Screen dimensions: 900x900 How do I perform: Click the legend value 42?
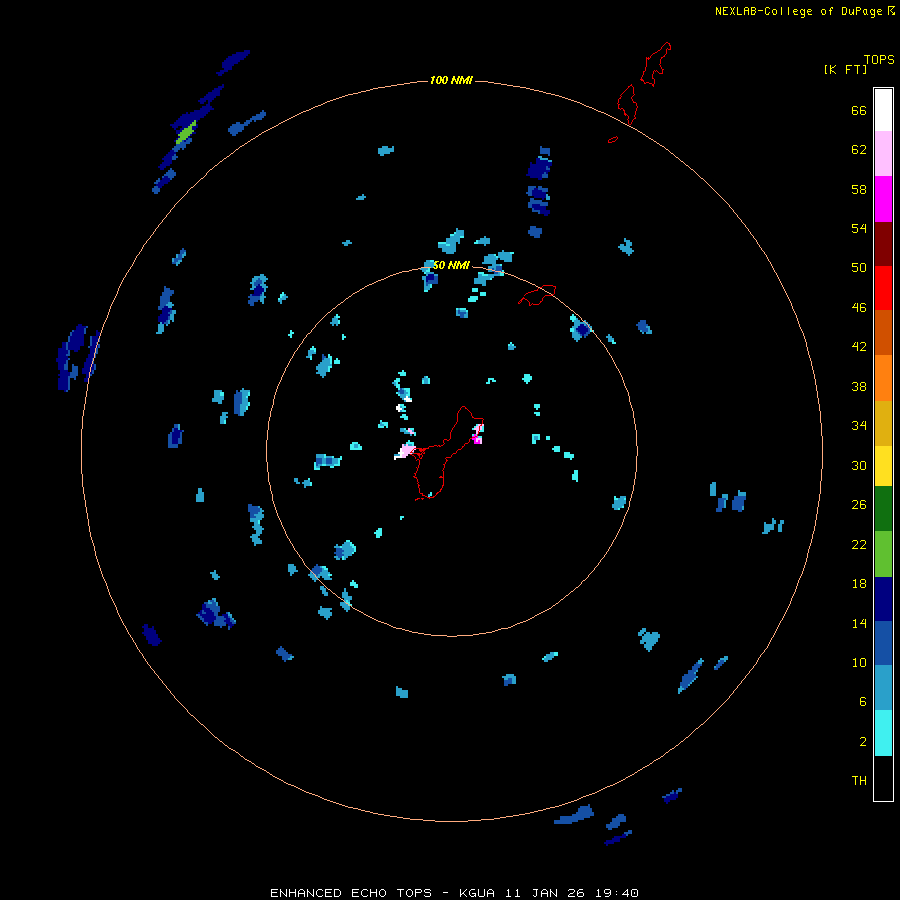[x=859, y=347]
